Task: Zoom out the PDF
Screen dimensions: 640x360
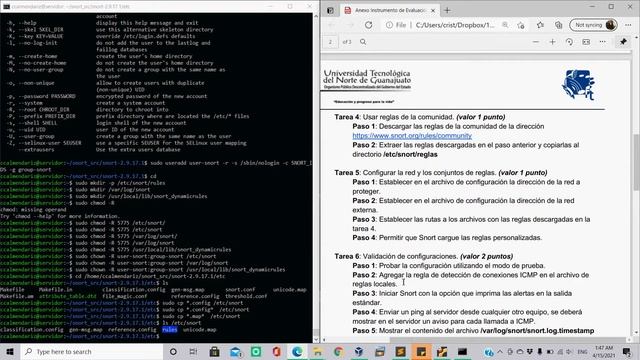Action: click(x=536, y=42)
